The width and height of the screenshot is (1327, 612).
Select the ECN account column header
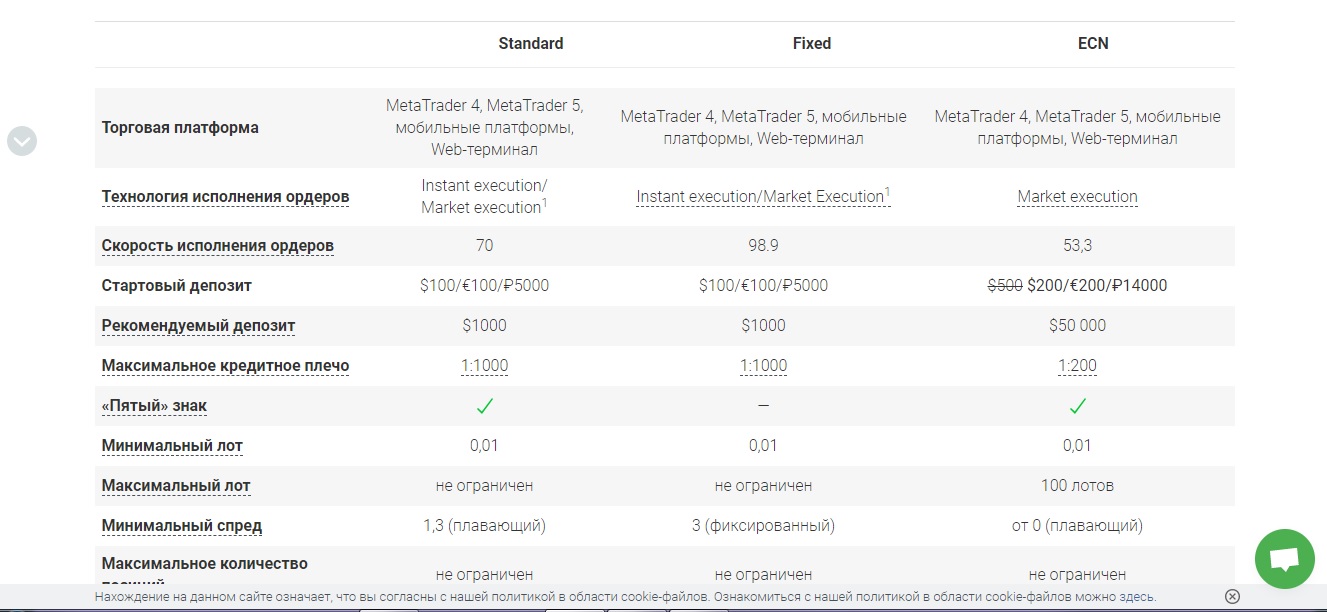pos(1093,43)
